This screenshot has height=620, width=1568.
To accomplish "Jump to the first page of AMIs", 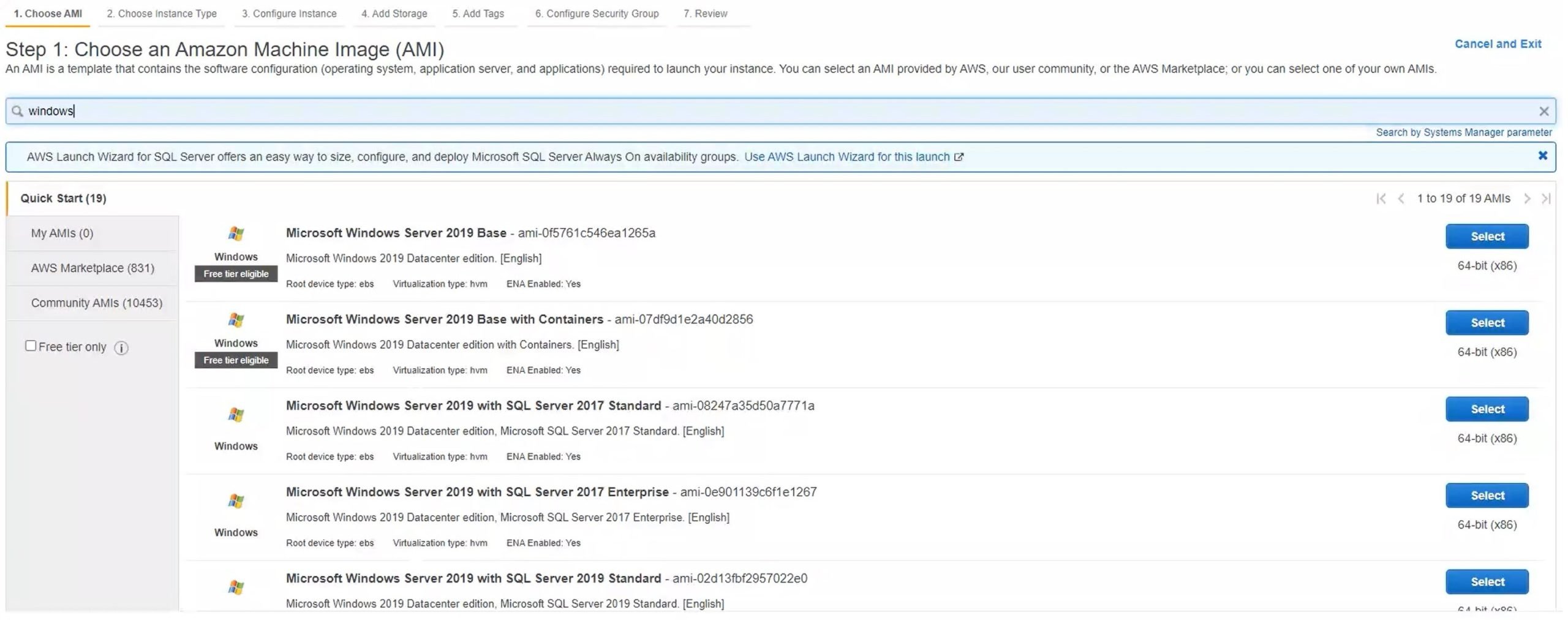I will tap(1381, 198).
